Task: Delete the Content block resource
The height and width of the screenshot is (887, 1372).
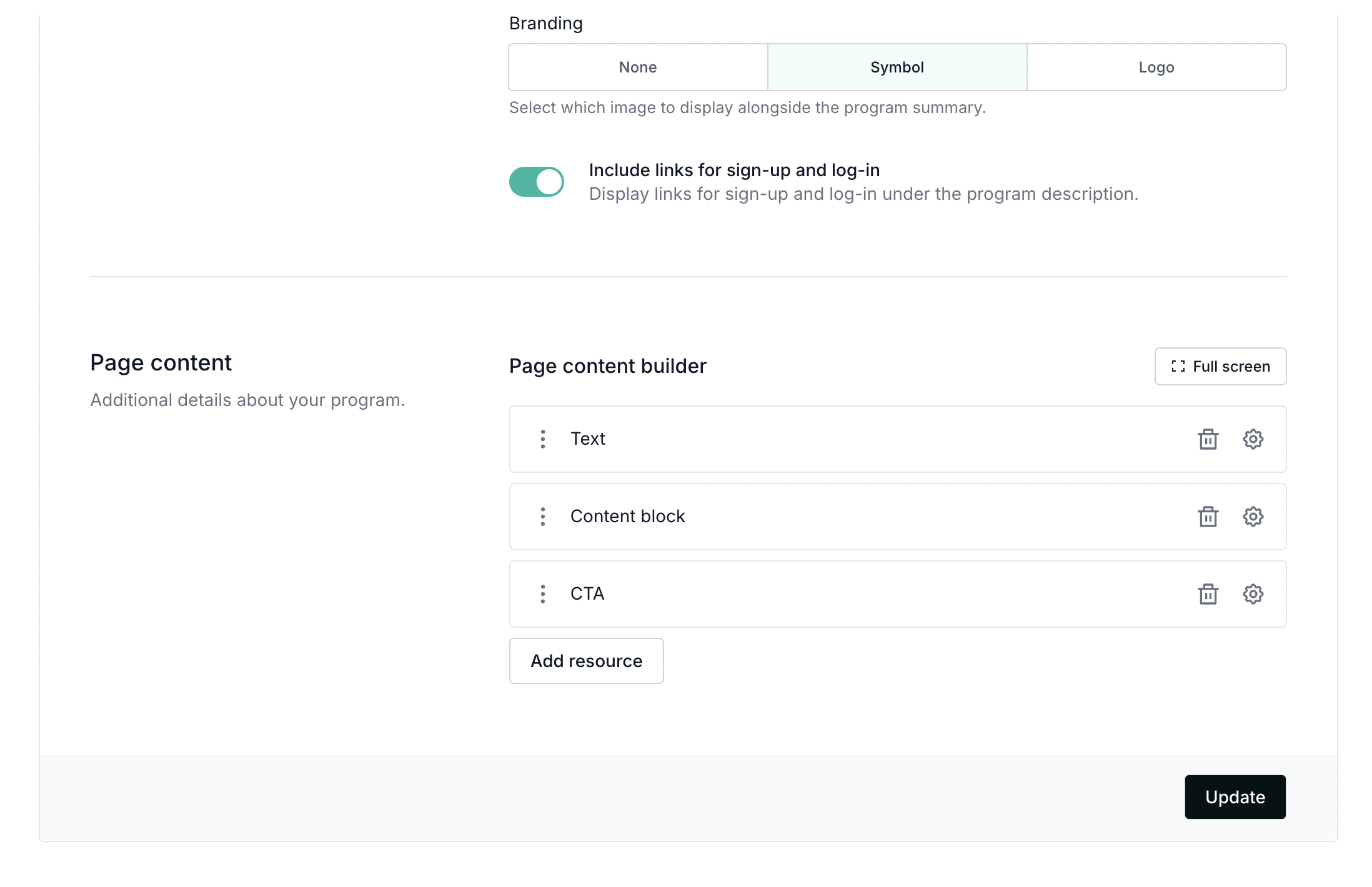Action: [1208, 517]
